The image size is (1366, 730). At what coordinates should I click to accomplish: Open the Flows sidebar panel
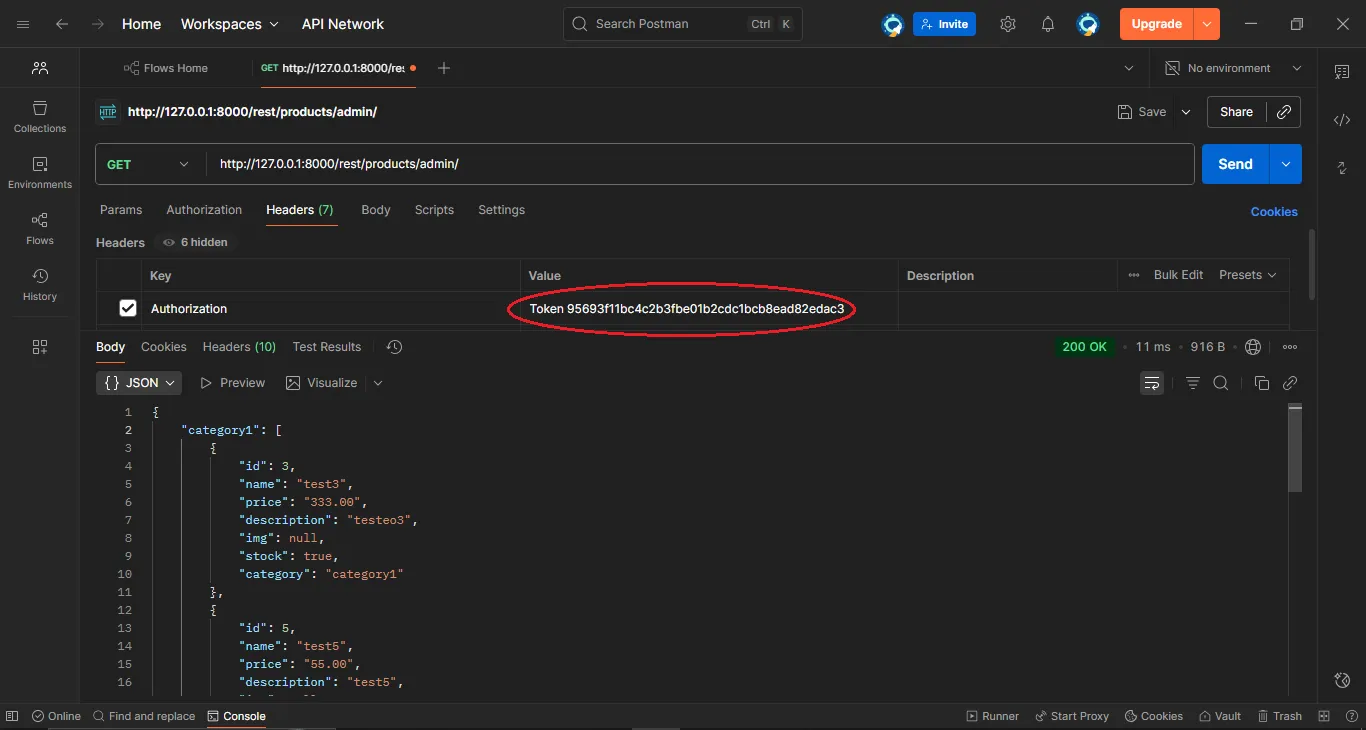(x=39, y=228)
